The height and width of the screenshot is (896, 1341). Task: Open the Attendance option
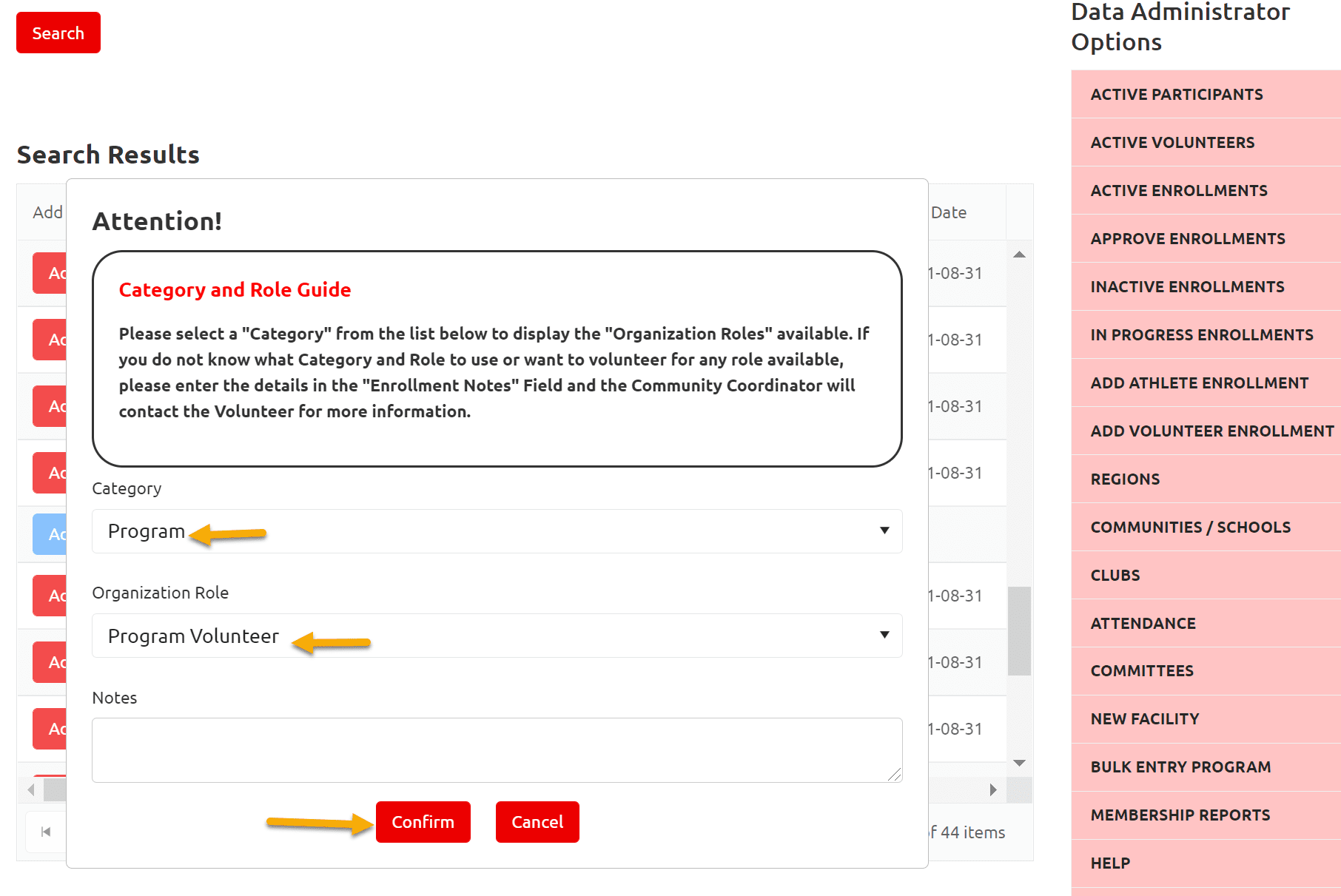pyautogui.click(x=1206, y=623)
